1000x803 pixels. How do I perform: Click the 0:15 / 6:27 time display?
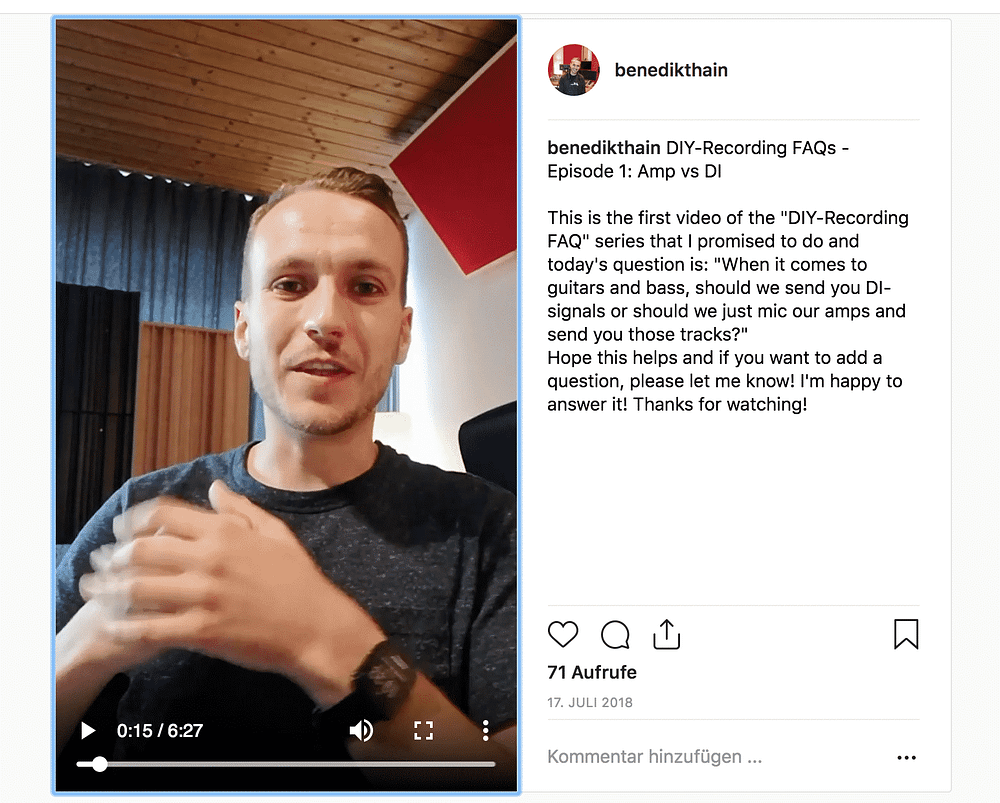click(x=159, y=730)
